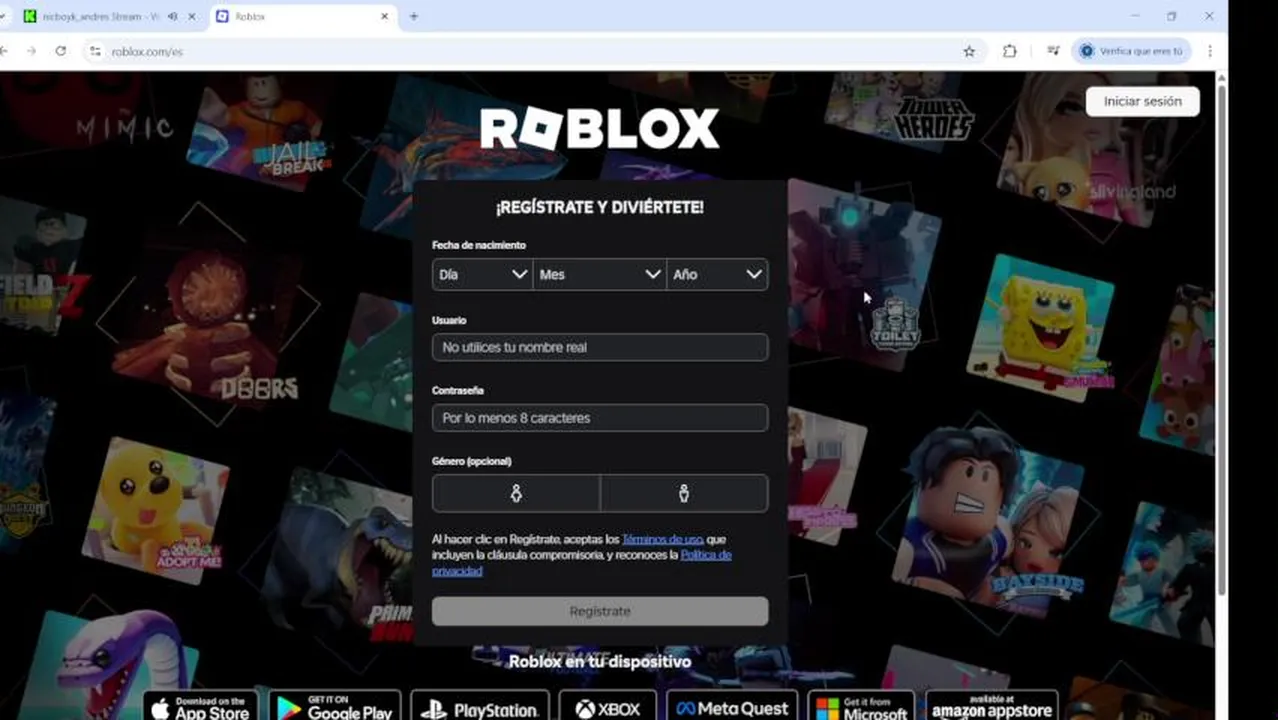Open the Microsoft store badge

pos(861,706)
